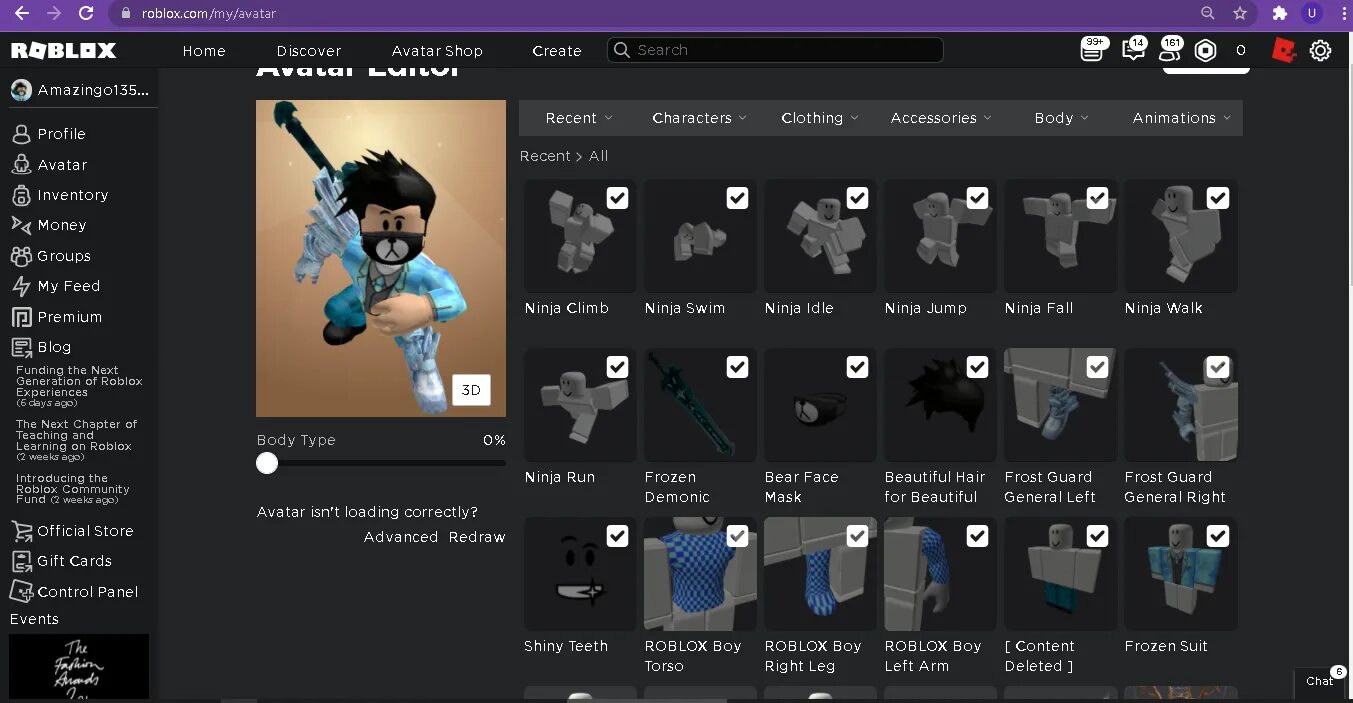Select the Beautiful Hair item thumbnail
Image resolution: width=1353 pixels, height=703 pixels.
tap(940, 405)
